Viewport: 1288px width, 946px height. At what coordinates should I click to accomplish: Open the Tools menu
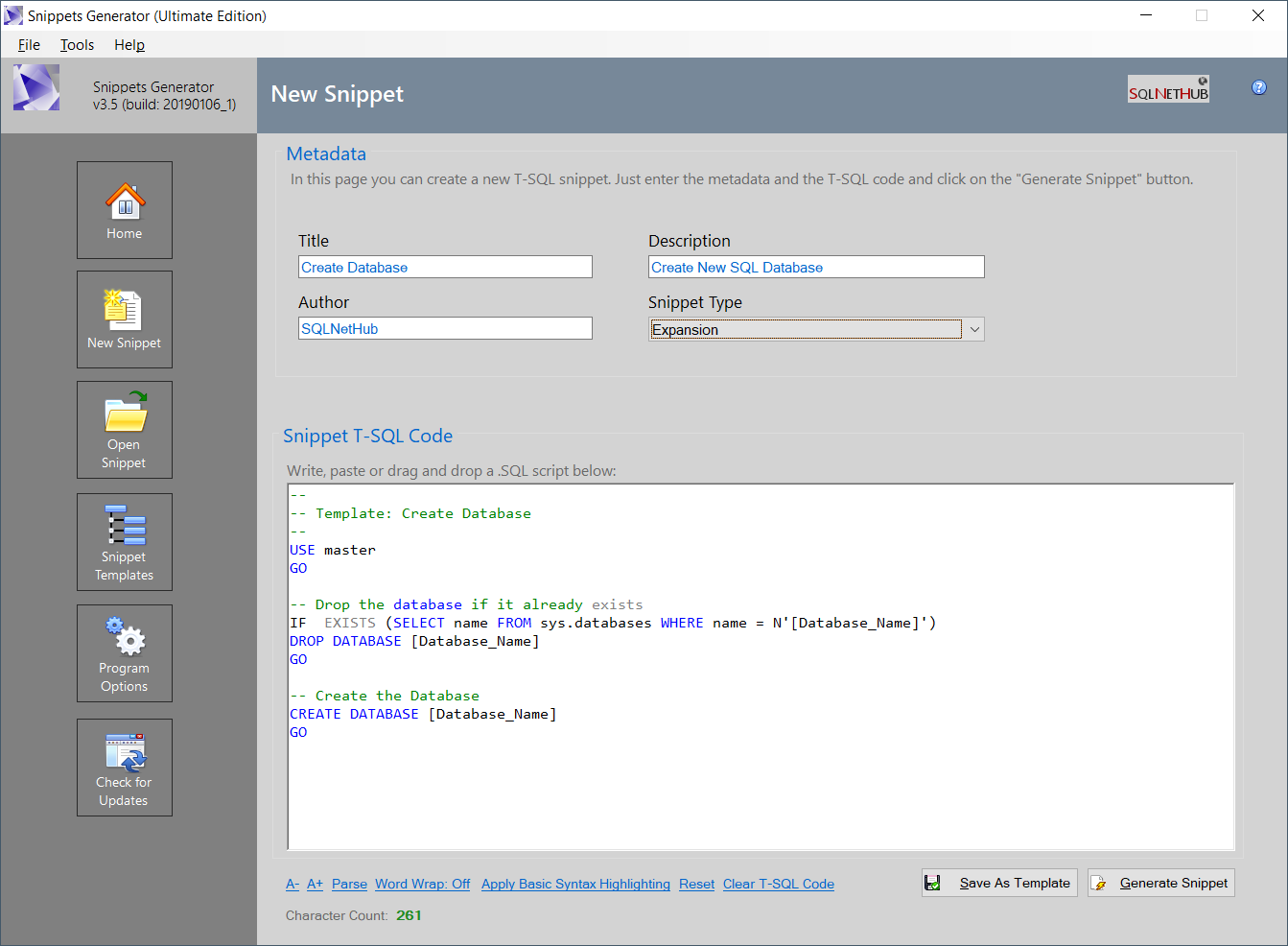point(77,45)
